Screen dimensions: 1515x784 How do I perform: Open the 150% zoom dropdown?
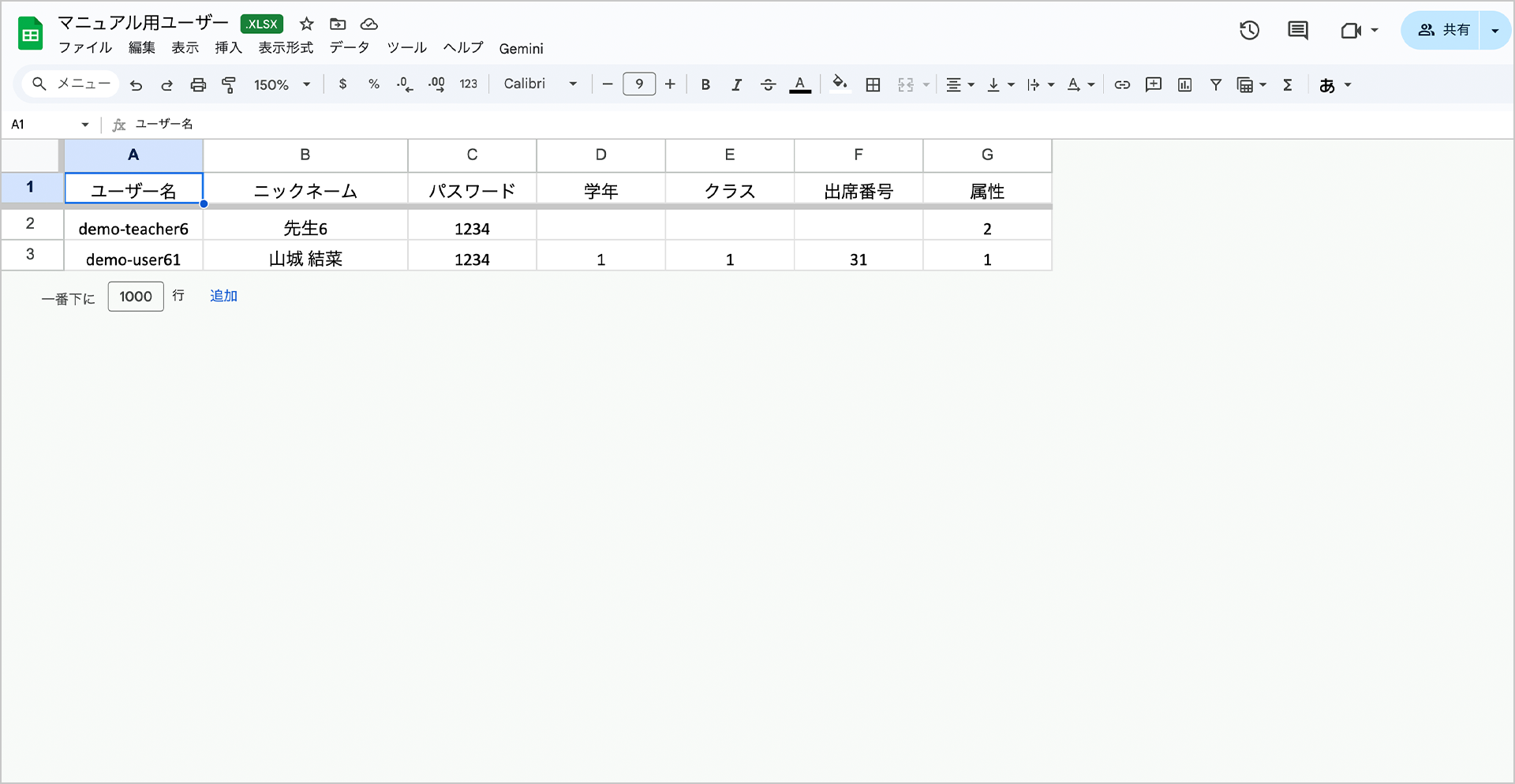click(x=282, y=85)
